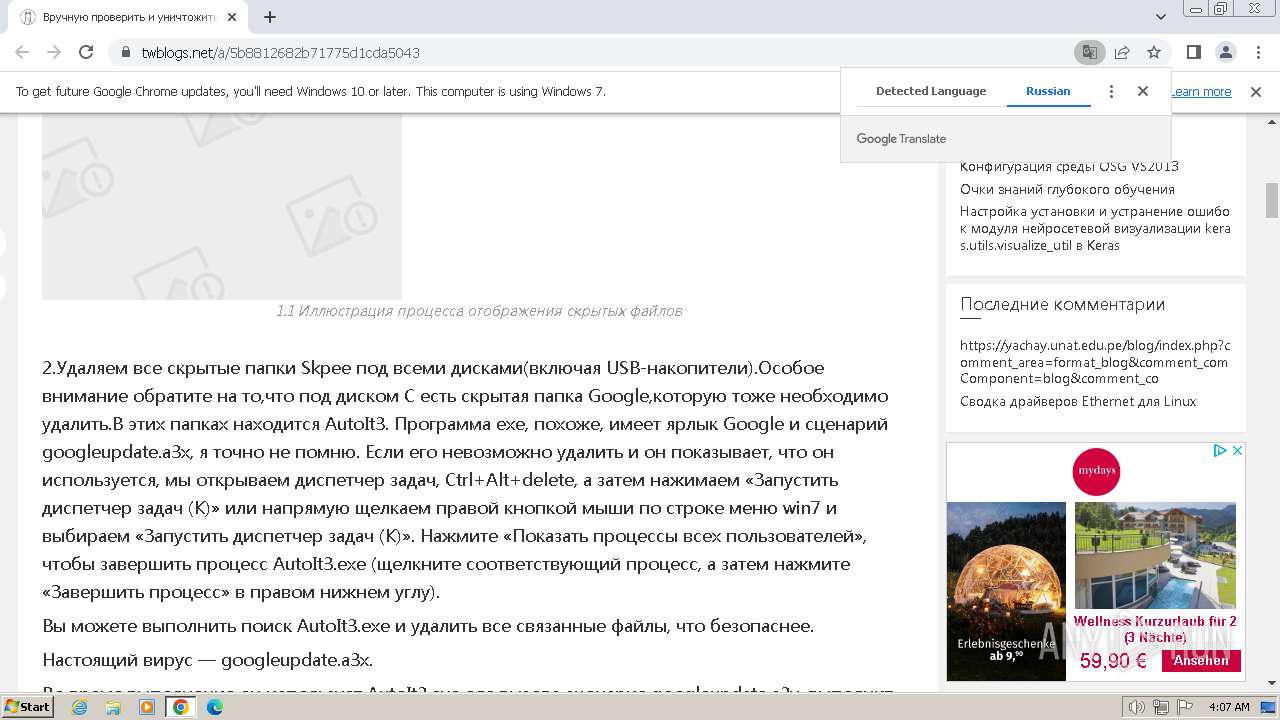The width and height of the screenshot is (1280, 720).
Task: Select Russian tab in translate popup
Action: (x=1048, y=91)
